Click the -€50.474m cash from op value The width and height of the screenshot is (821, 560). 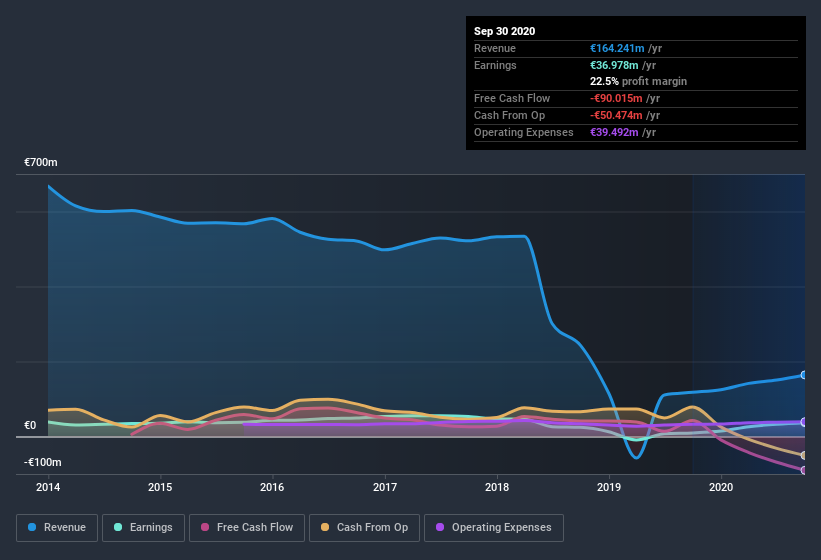[616, 115]
